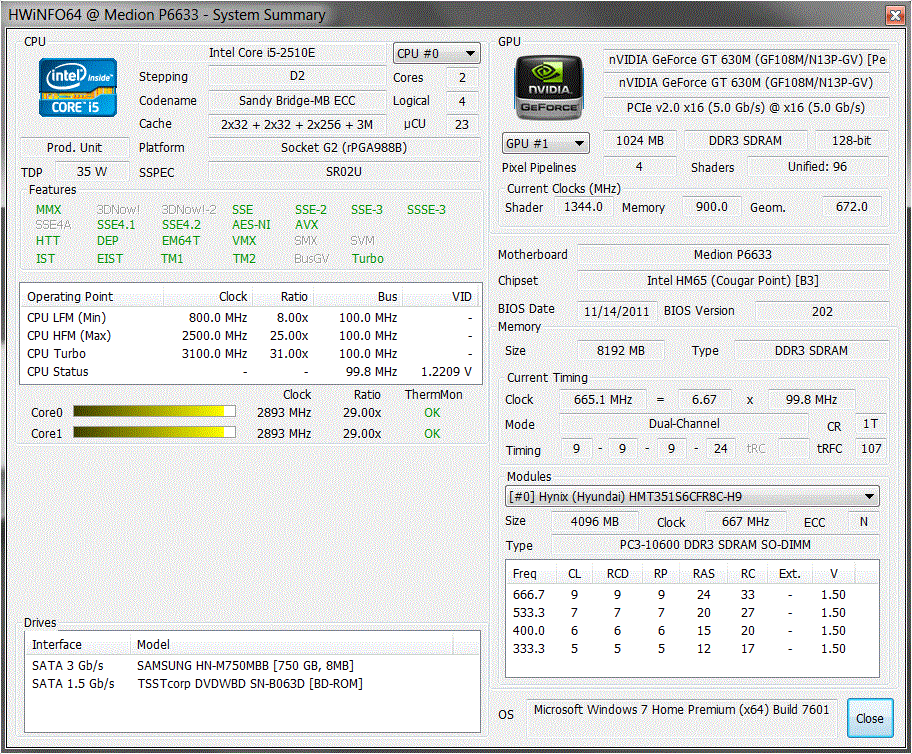This screenshot has width=912, height=754.
Task: Click the Turbo feature flag
Action: click(368, 259)
